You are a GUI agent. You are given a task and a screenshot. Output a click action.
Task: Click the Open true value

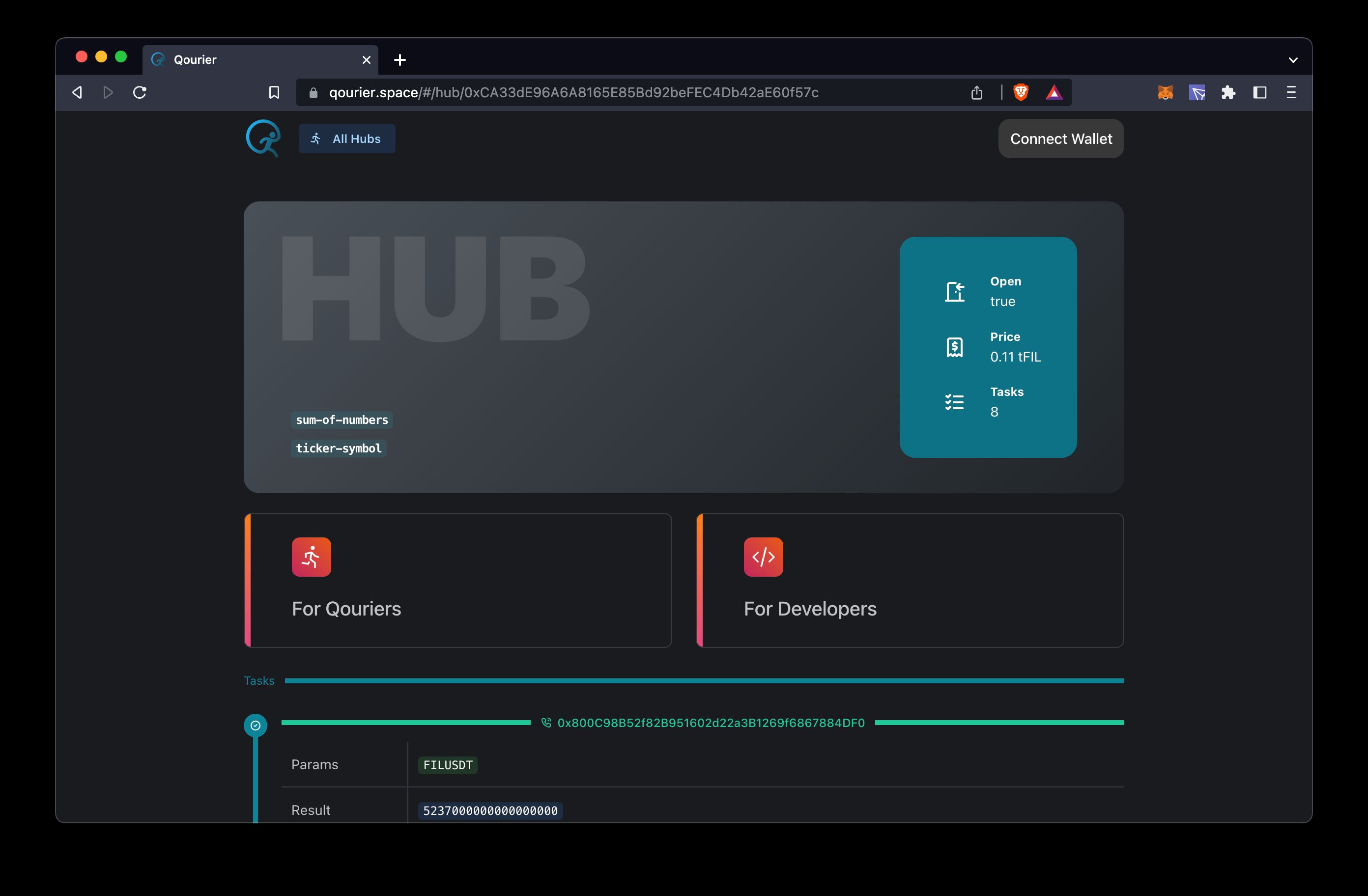tap(1002, 301)
